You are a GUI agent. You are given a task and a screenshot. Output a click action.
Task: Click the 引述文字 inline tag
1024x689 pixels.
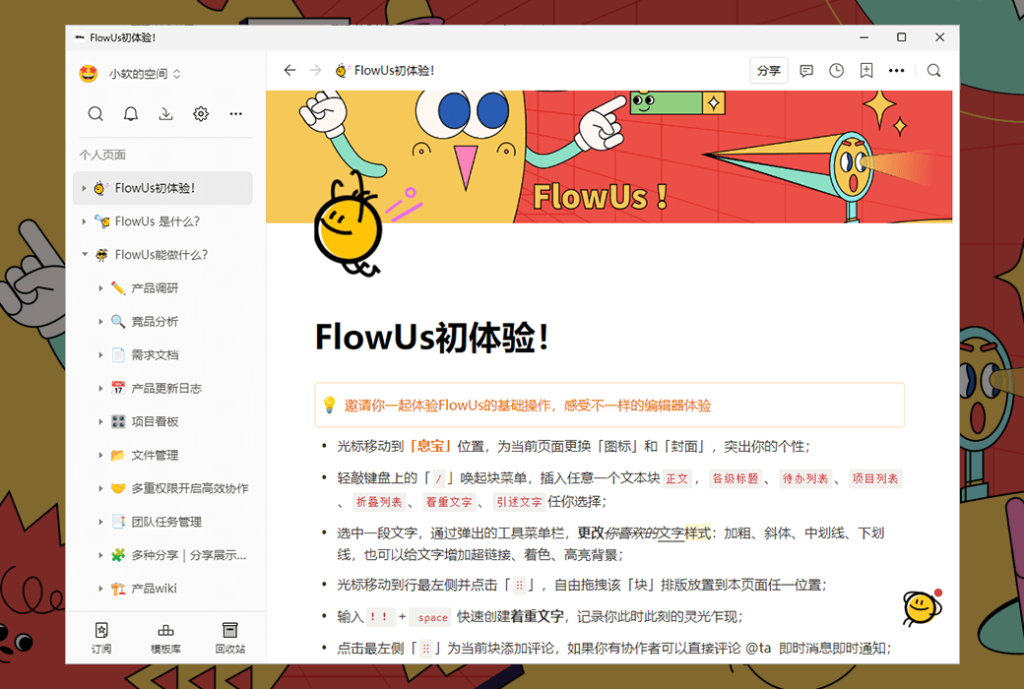click(519, 502)
